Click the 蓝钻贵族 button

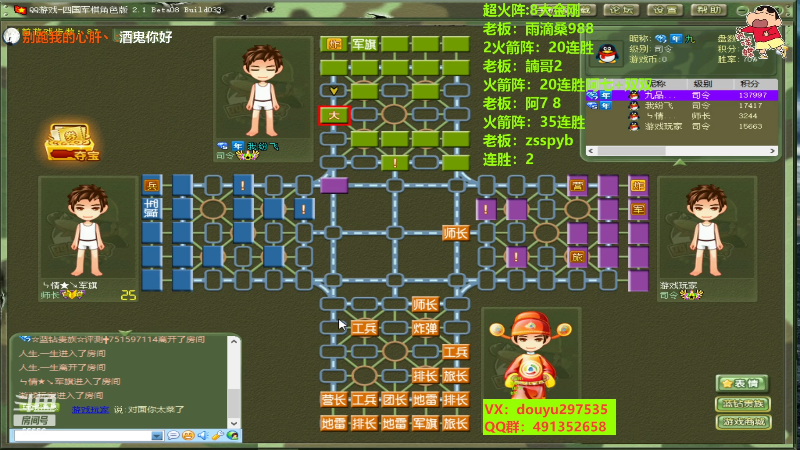tap(742, 404)
